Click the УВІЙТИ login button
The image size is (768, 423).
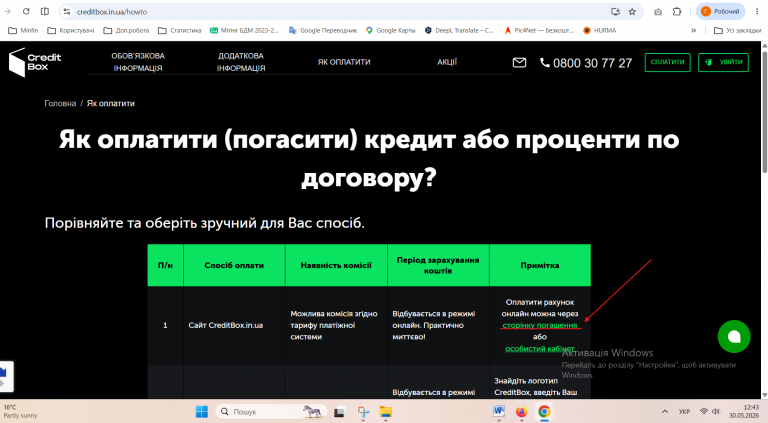point(723,62)
